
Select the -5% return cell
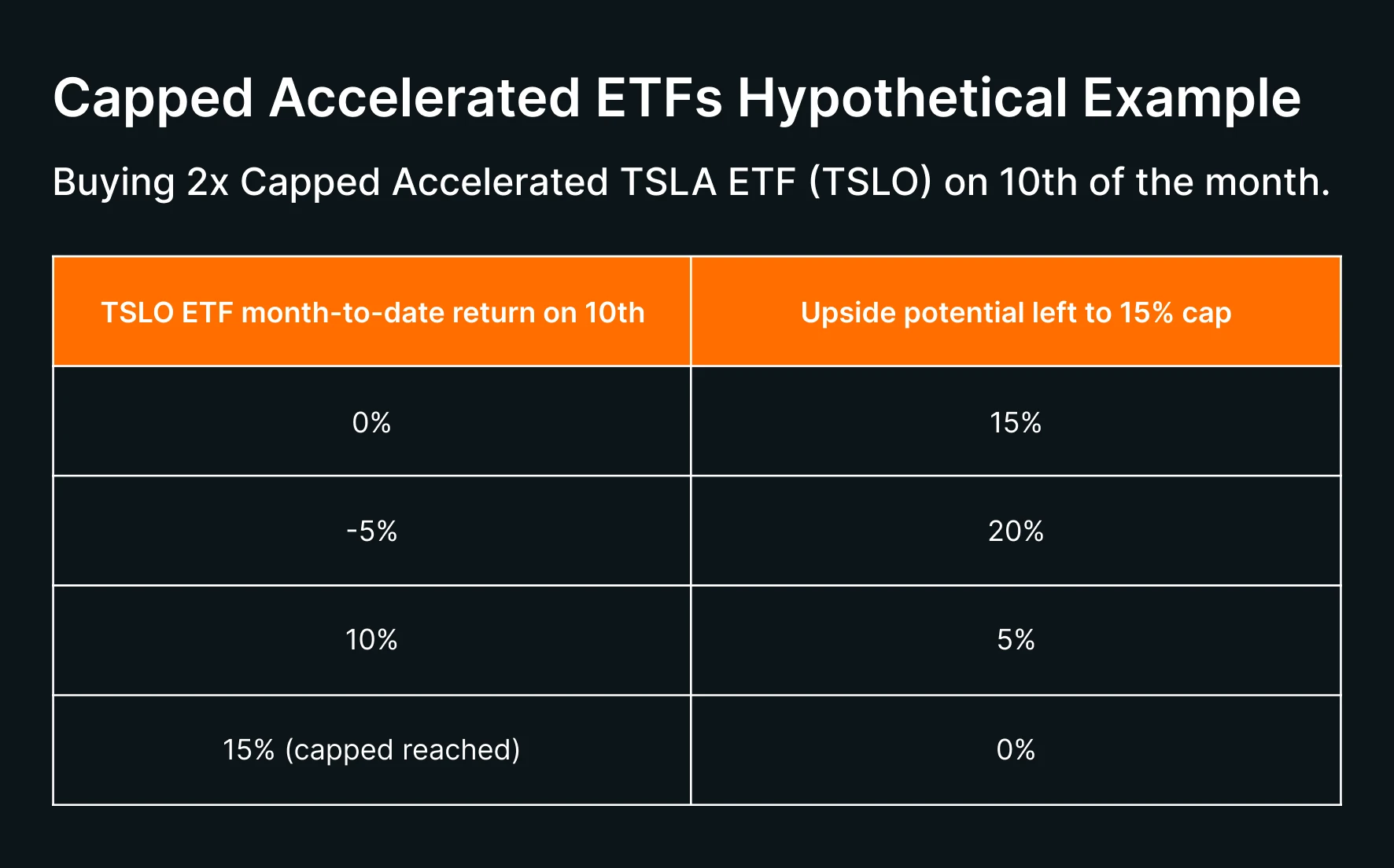click(x=371, y=531)
